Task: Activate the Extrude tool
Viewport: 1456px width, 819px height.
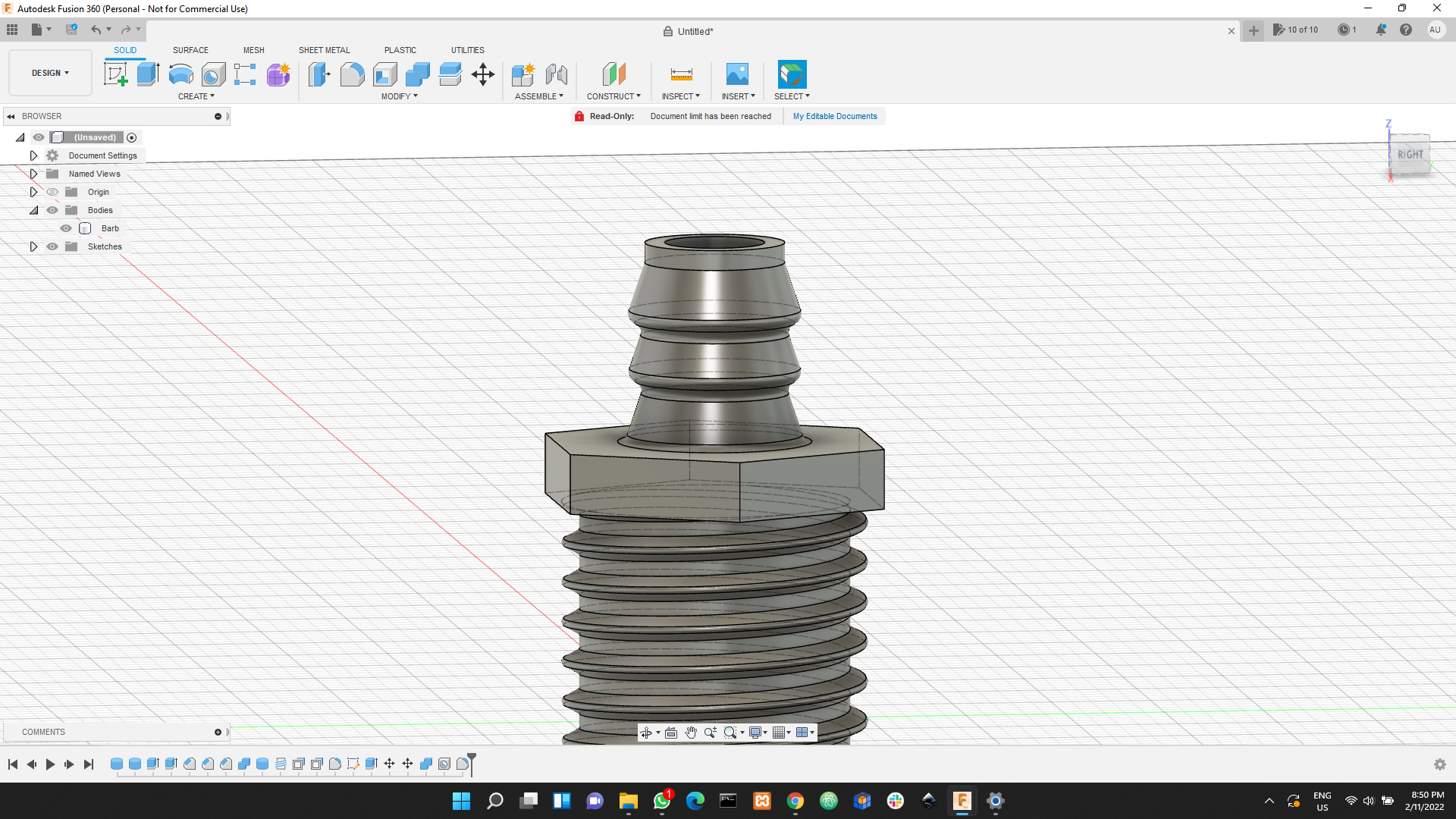Action: pyautogui.click(x=146, y=74)
